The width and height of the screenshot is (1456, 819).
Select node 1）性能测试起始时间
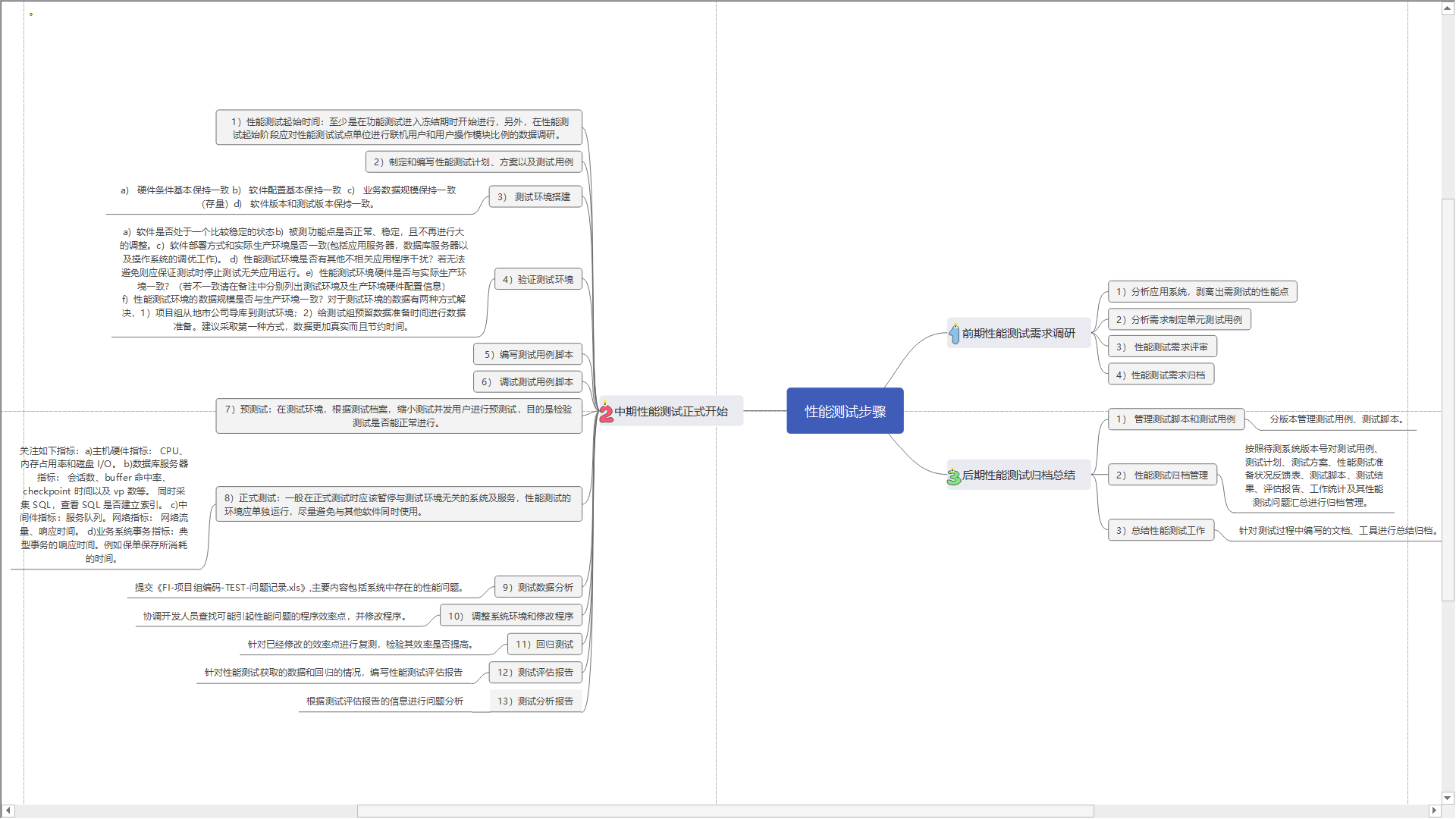399,128
